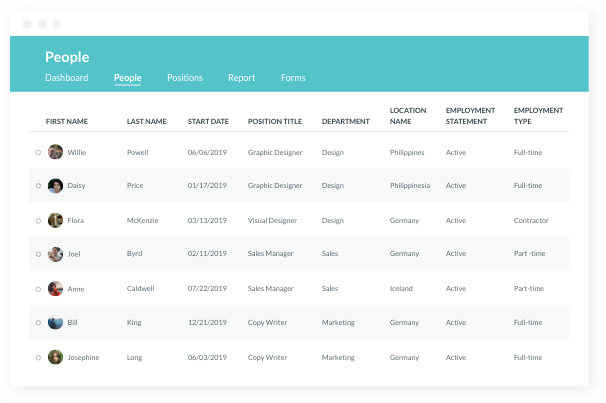The width and height of the screenshot is (606, 403).
Task: Select the People tab
Action: (128, 78)
